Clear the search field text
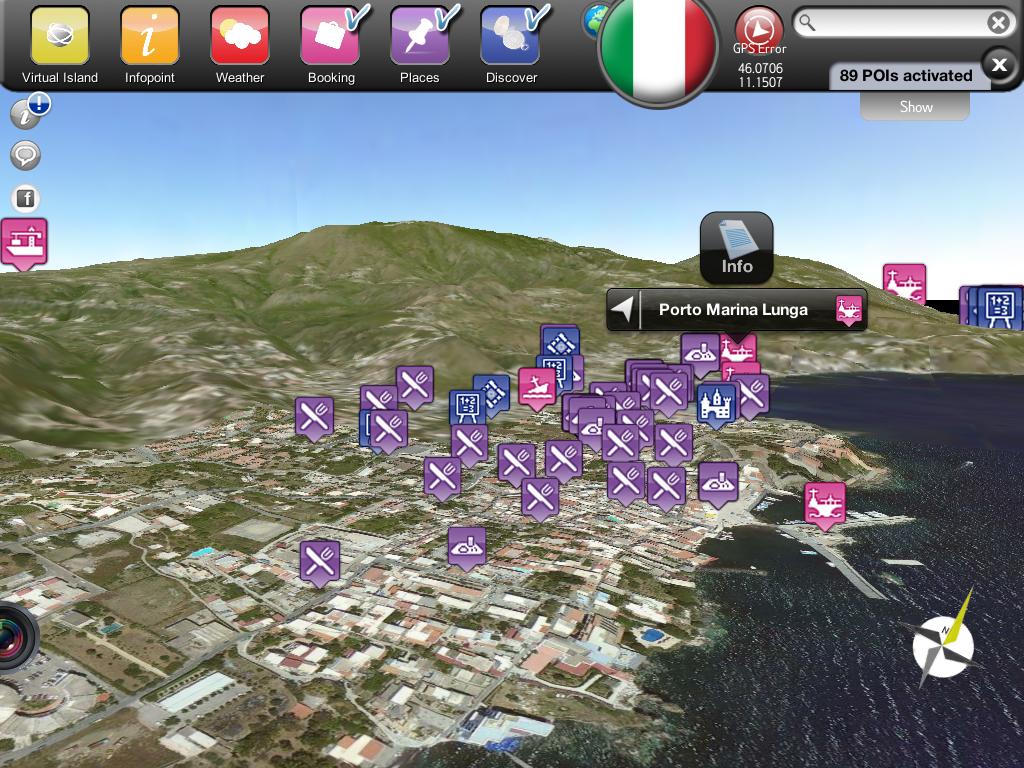This screenshot has width=1024, height=768. 998,24
